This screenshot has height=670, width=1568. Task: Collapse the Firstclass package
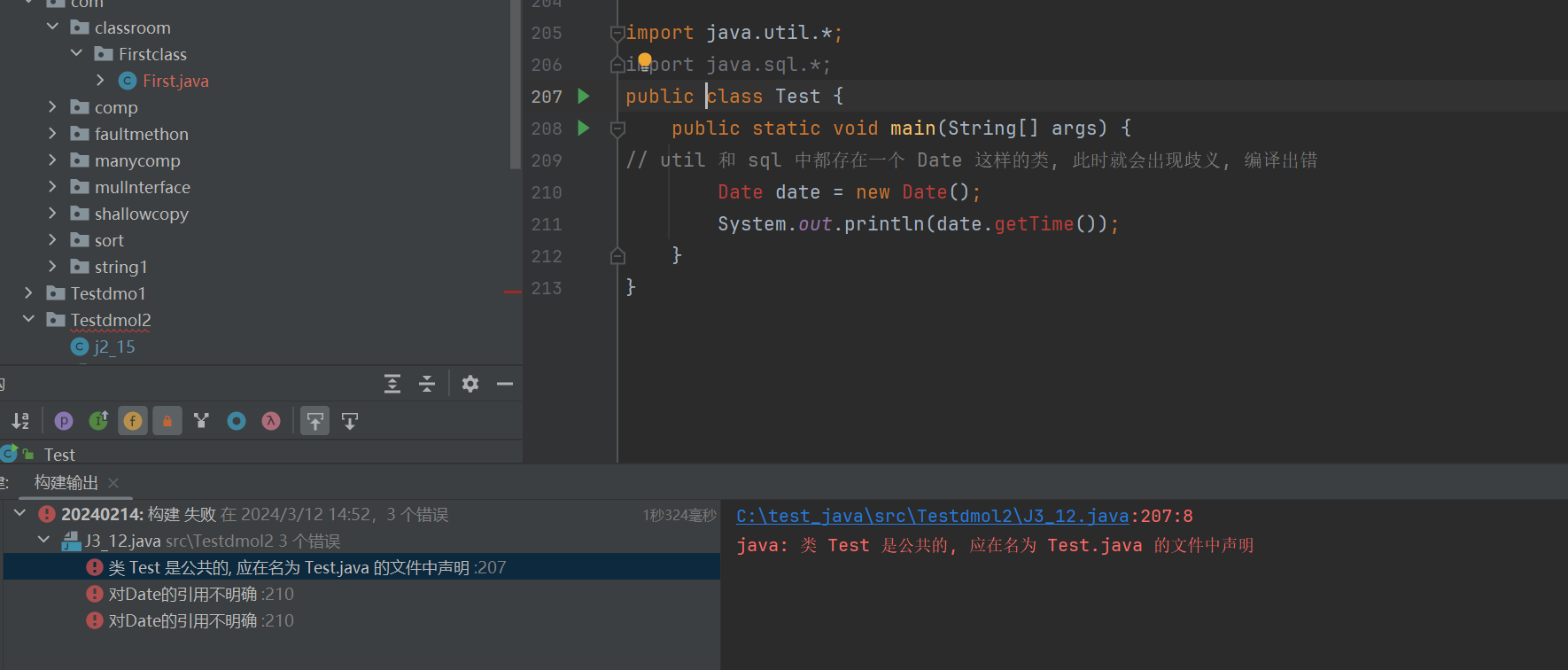tap(76, 53)
